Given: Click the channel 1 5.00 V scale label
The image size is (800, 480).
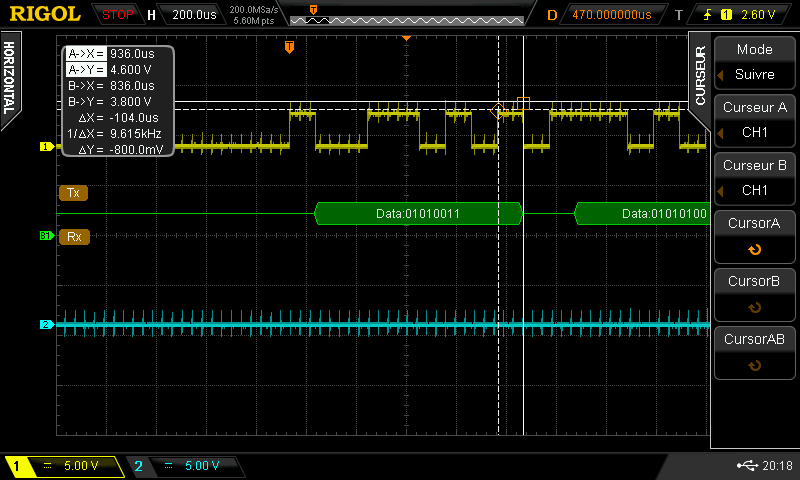Looking at the screenshot, I should click(81, 466).
